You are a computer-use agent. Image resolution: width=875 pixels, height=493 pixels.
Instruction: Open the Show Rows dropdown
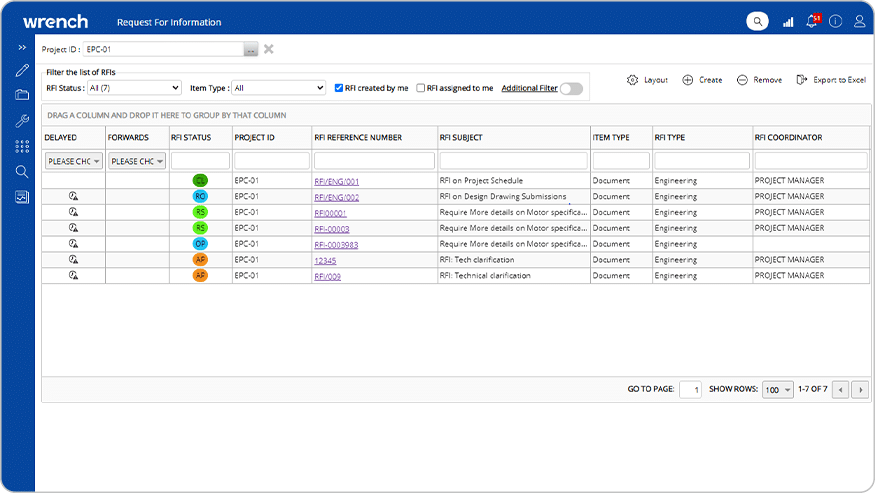[x=778, y=389]
